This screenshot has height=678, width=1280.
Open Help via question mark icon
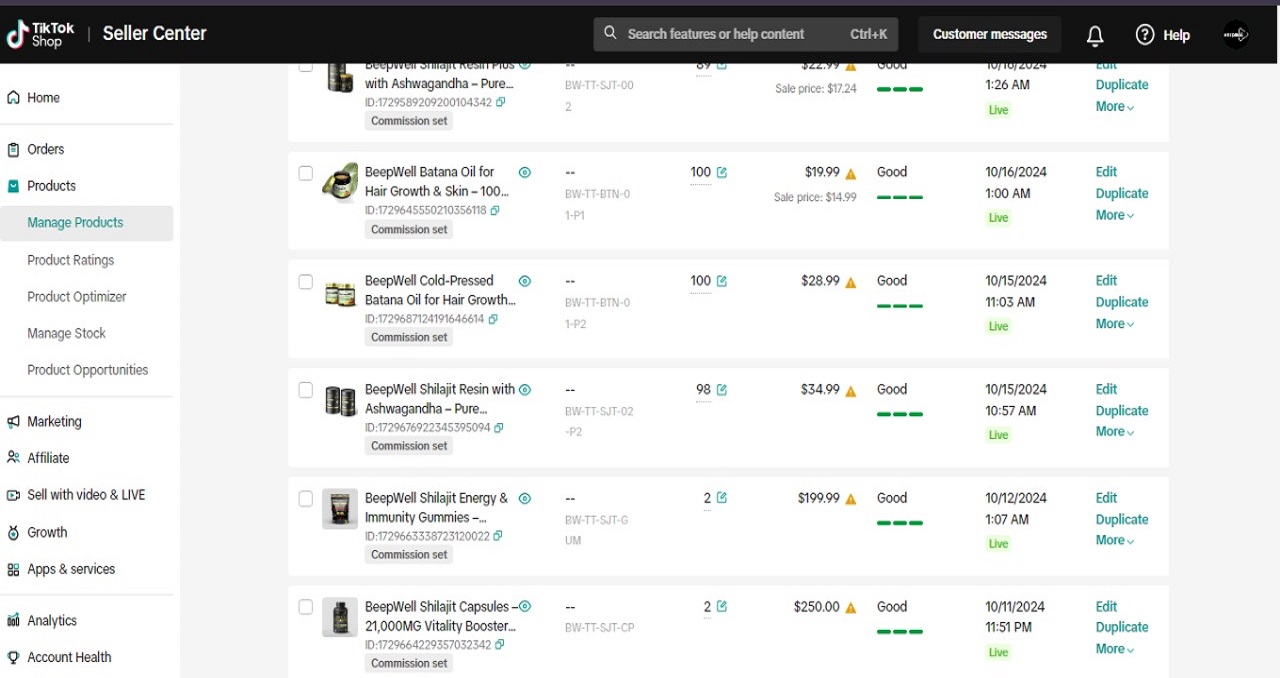pos(1145,35)
